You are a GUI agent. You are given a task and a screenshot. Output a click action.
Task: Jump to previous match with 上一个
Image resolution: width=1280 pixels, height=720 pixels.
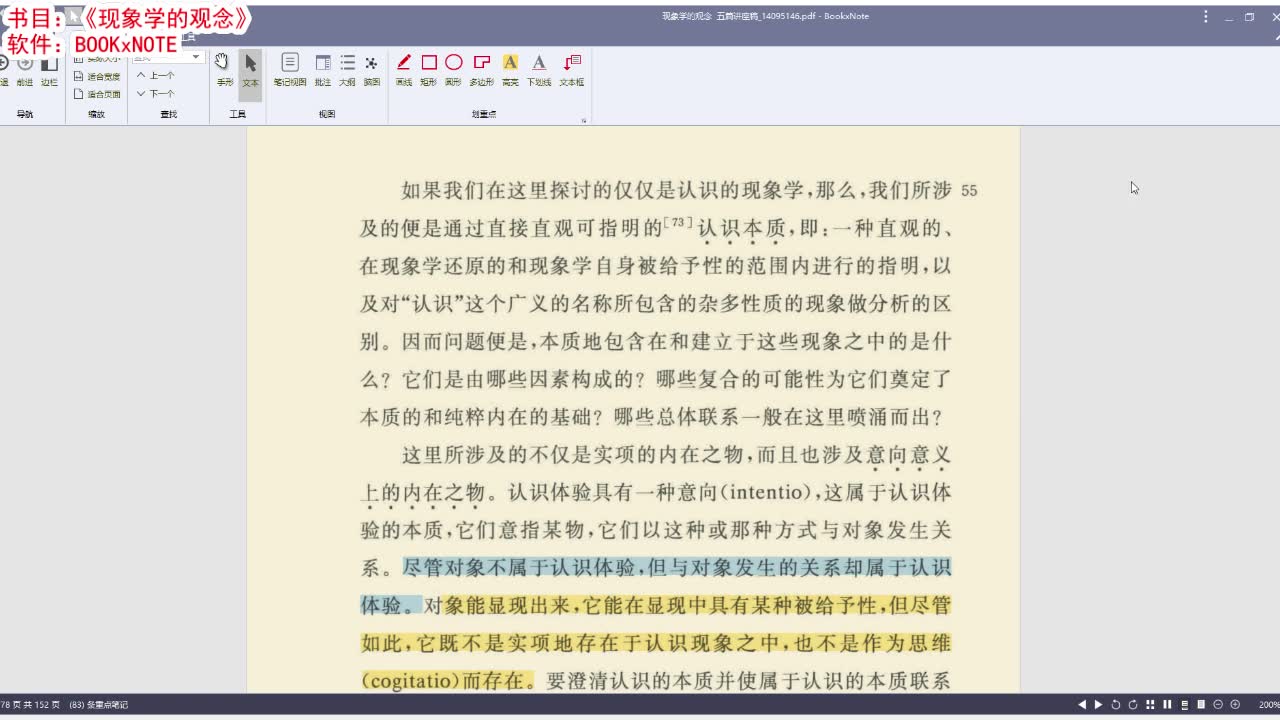(x=155, y=75)
